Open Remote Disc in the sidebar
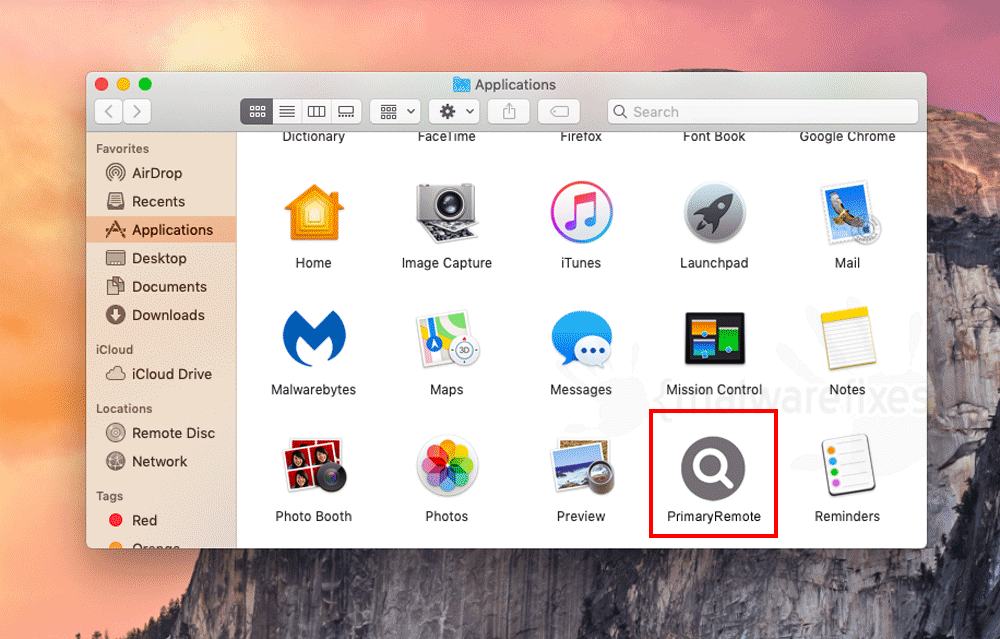Viewport: 1000px width, 639px height. tap(161, 433)
